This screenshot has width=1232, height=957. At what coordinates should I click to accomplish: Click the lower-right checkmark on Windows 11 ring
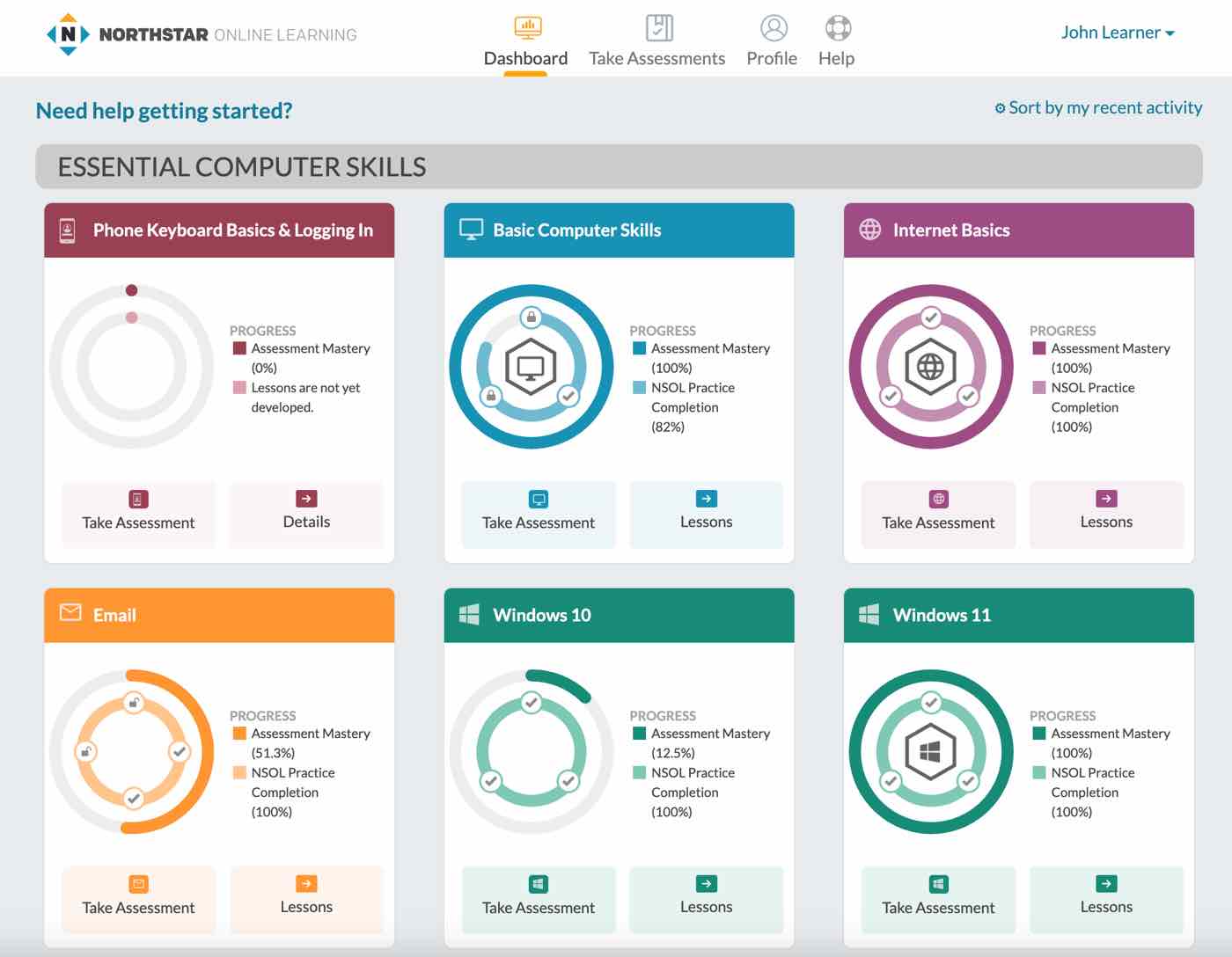coord(968,781)
